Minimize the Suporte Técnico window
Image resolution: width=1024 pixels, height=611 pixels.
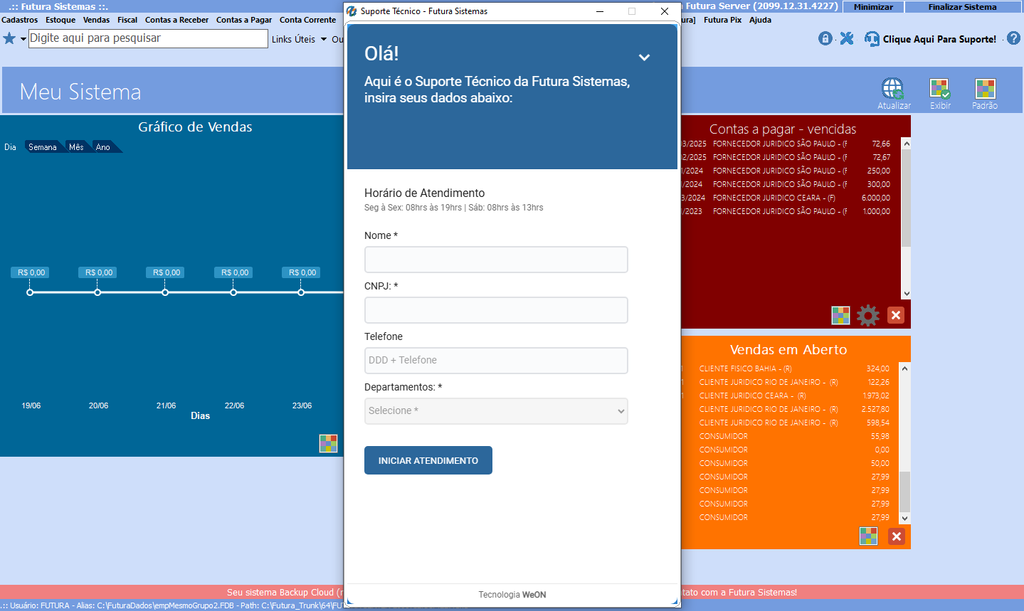(x=600, y=11)
